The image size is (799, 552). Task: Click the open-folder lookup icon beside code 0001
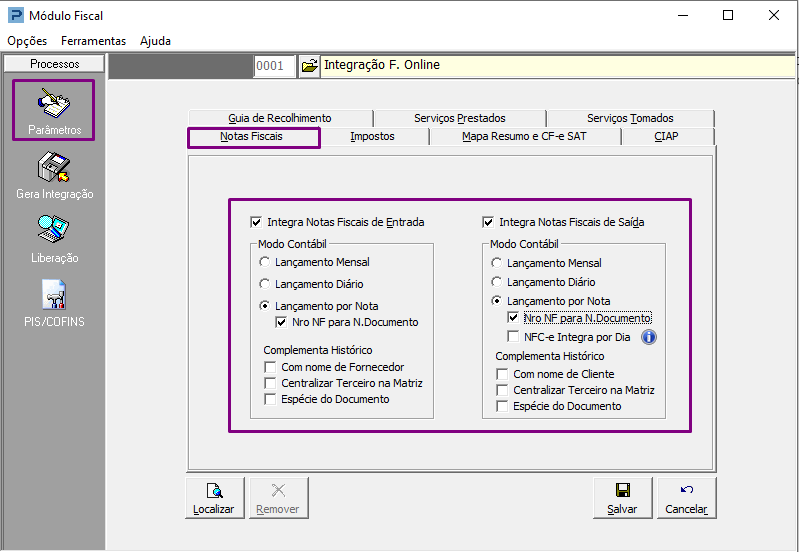click(x=309, y=66)
